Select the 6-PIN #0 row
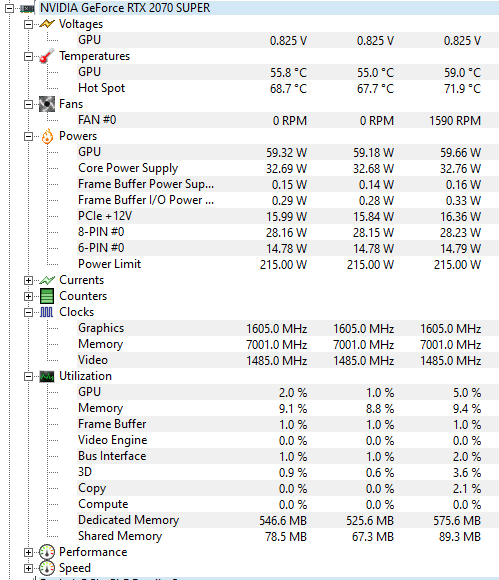The height and width of the screenshot is (580, 499). point(288,248)
